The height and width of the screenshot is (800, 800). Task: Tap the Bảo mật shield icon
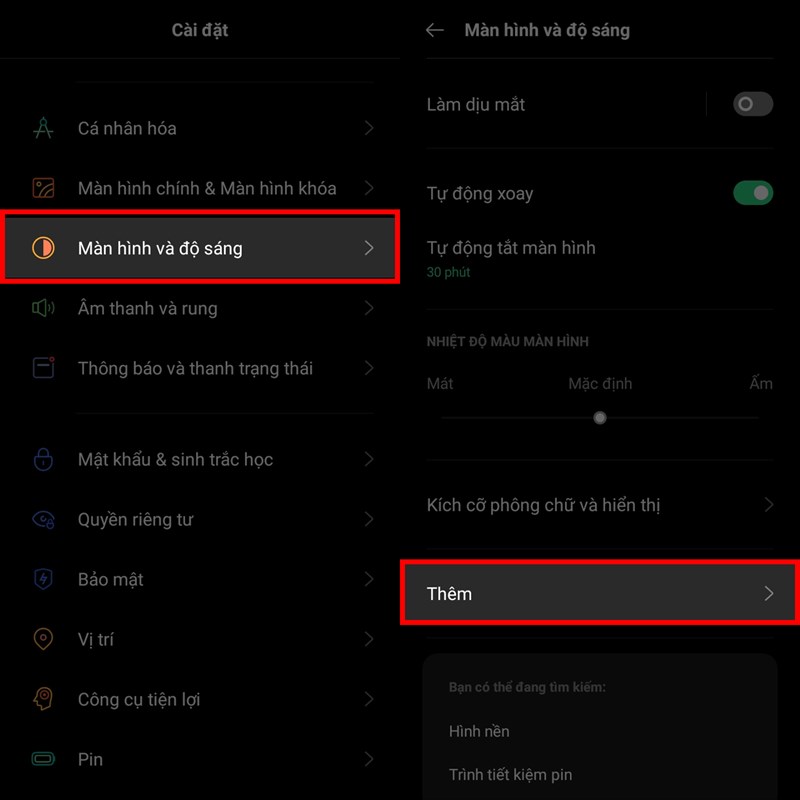click(x=43, y=579)
